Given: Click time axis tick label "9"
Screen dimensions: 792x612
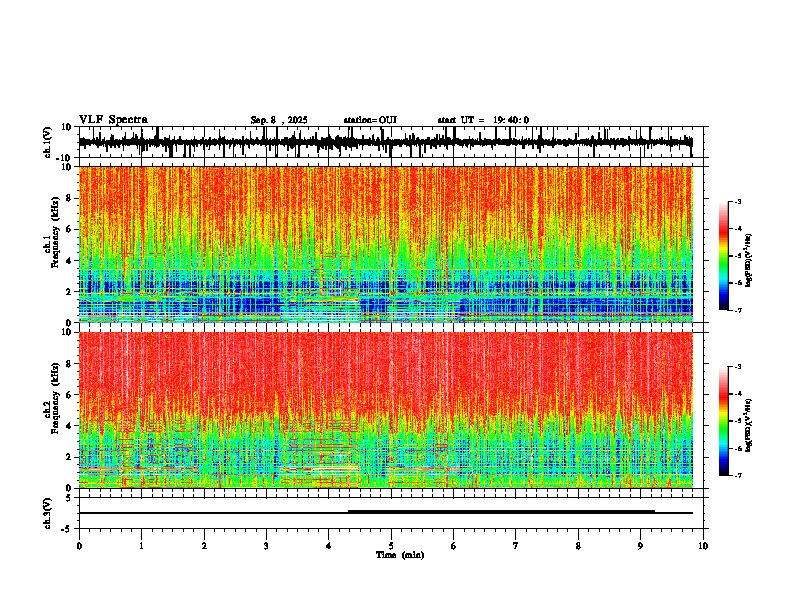Looking at the screenshot, I should click(x=640, y=546).
